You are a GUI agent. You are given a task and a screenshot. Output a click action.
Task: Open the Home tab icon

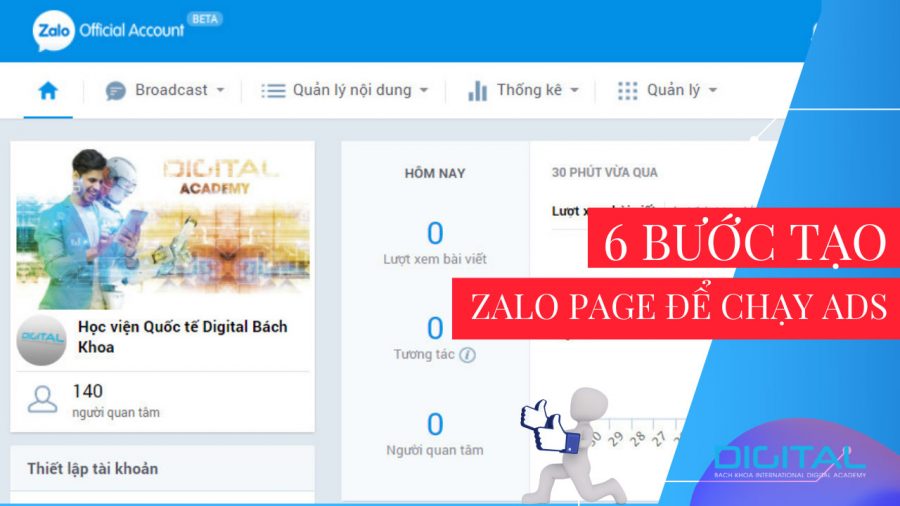pos(48,91)
